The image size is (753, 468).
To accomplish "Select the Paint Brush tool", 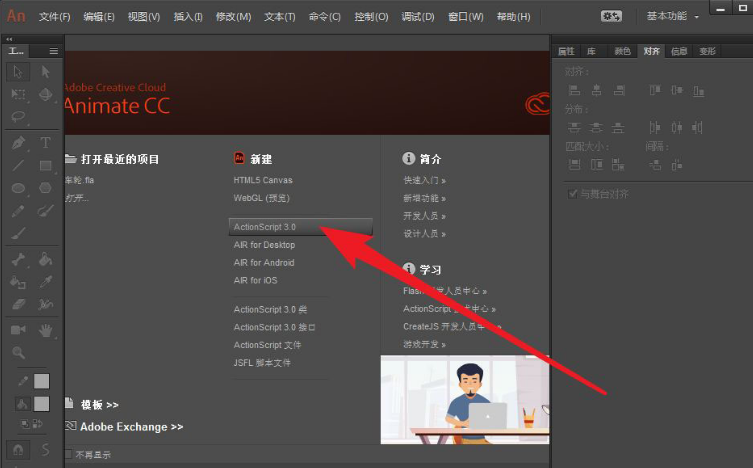I will (46, 210).
